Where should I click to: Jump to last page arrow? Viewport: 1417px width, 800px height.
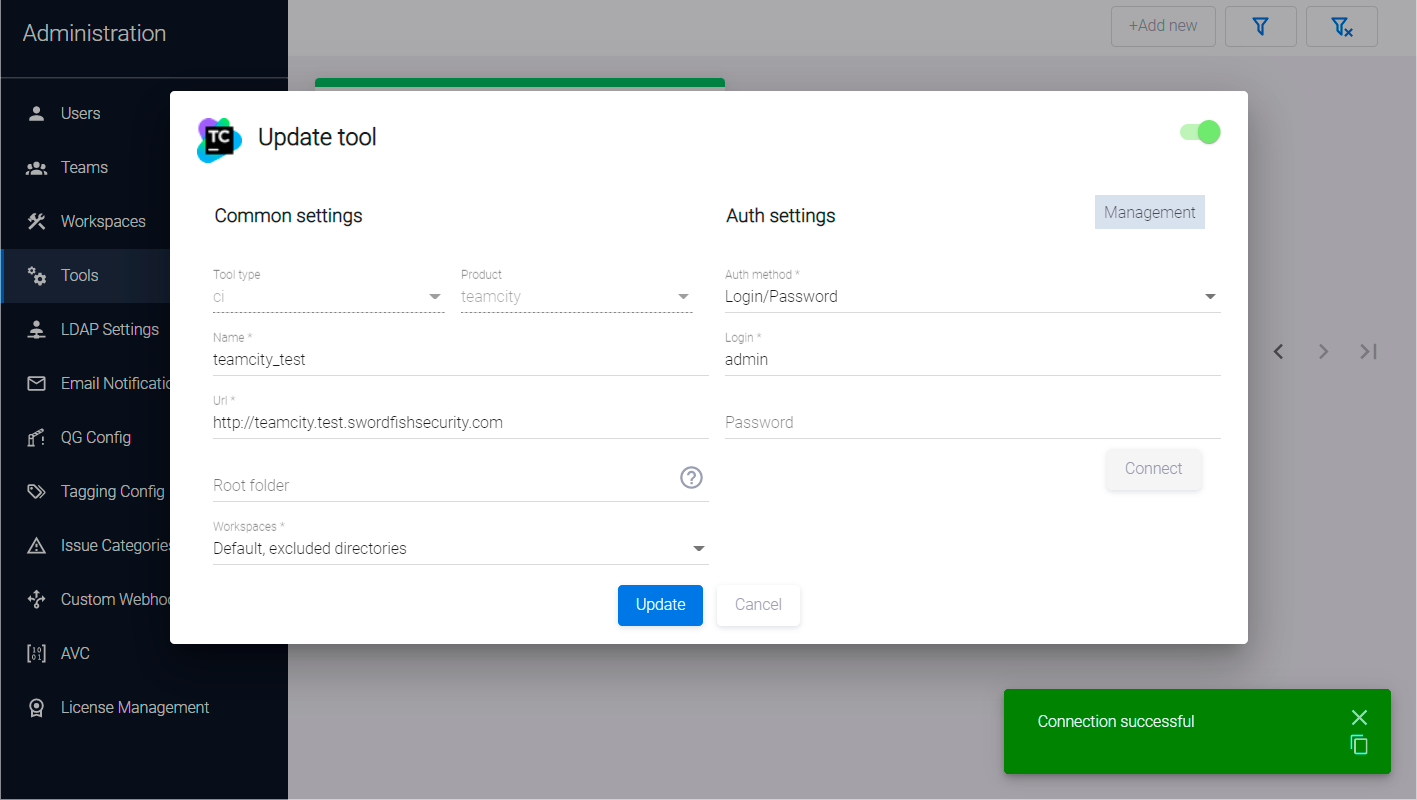[1368, 351]
